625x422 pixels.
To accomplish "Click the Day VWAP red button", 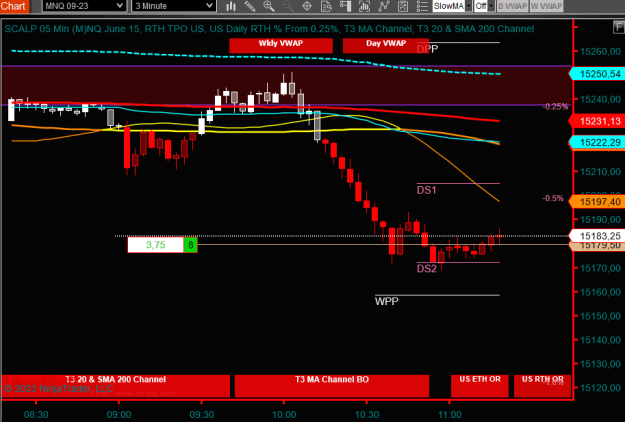I will click(x=386, y=45).
